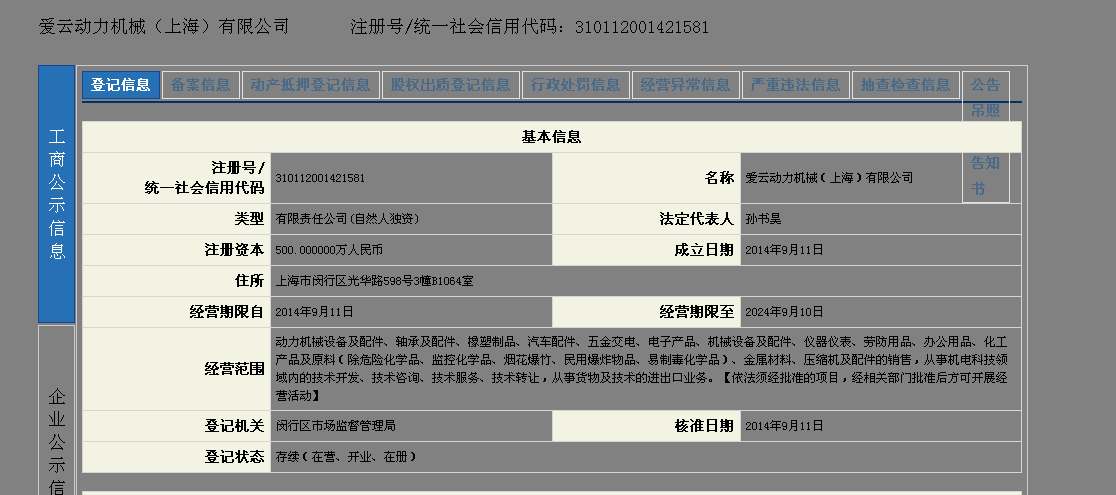Open the 备案信息 tab
Viewport: 1116px width, 495px height.
coord(200,85)
